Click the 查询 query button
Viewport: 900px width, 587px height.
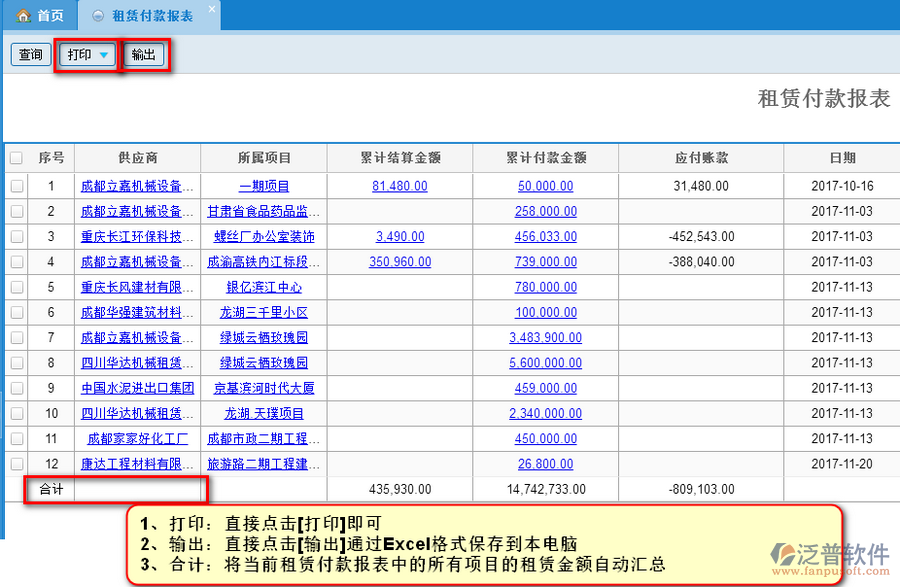coord(30,55)
